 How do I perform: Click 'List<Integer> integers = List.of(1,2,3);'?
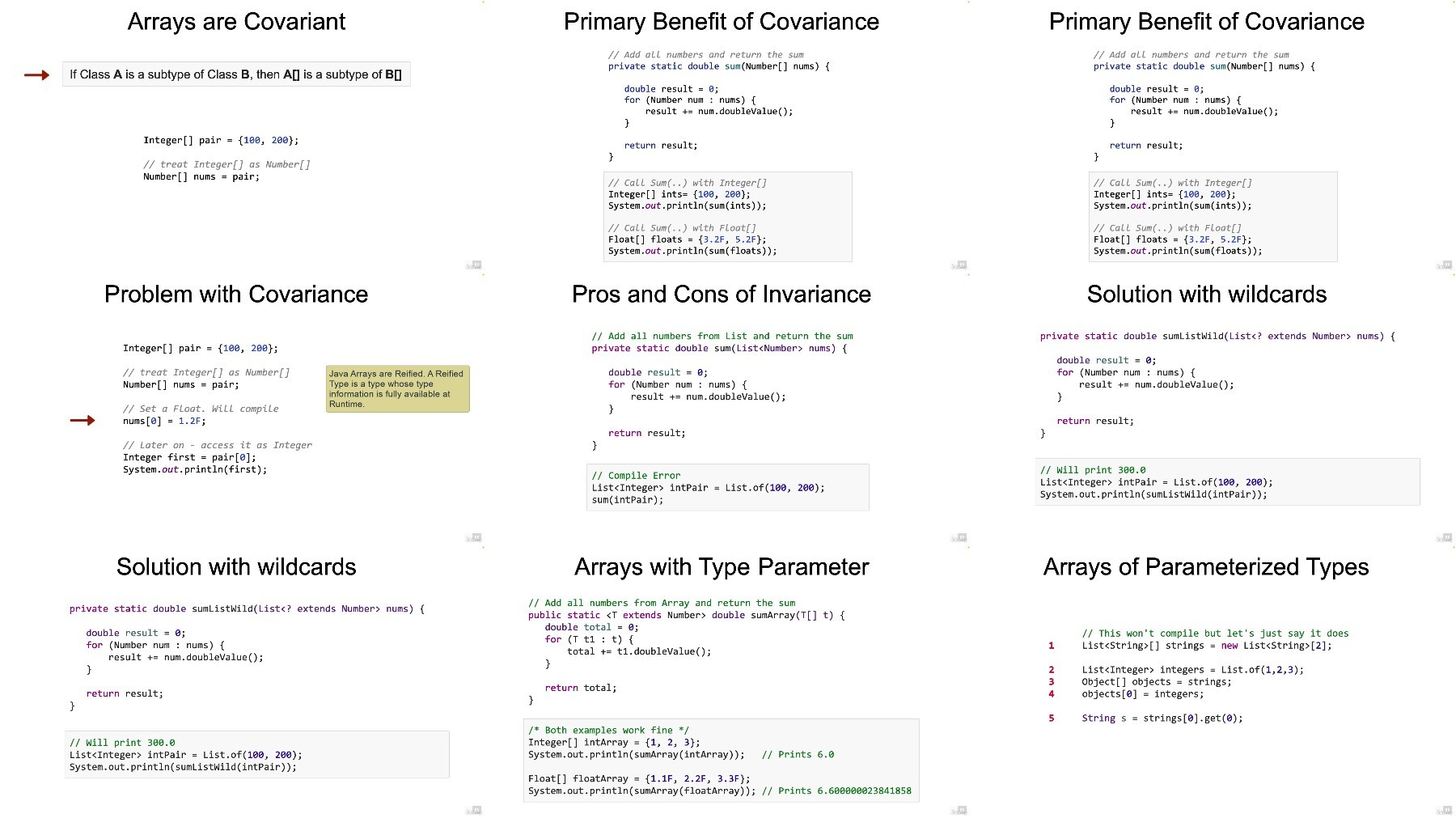[x=1193, y=670]
